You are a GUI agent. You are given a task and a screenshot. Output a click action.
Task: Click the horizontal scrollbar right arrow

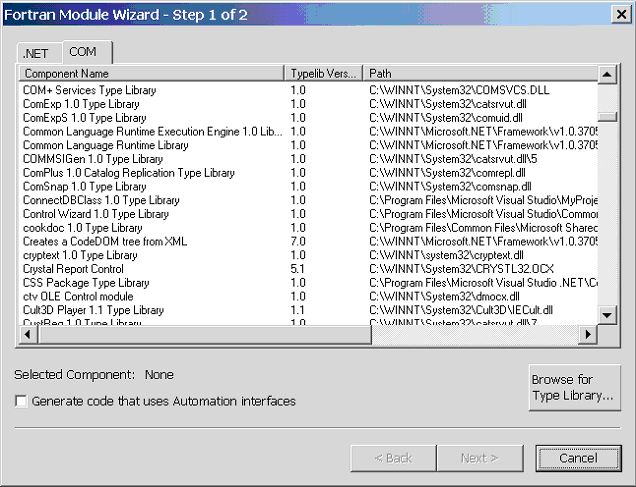pyautogui.click(x=587, y=335)
